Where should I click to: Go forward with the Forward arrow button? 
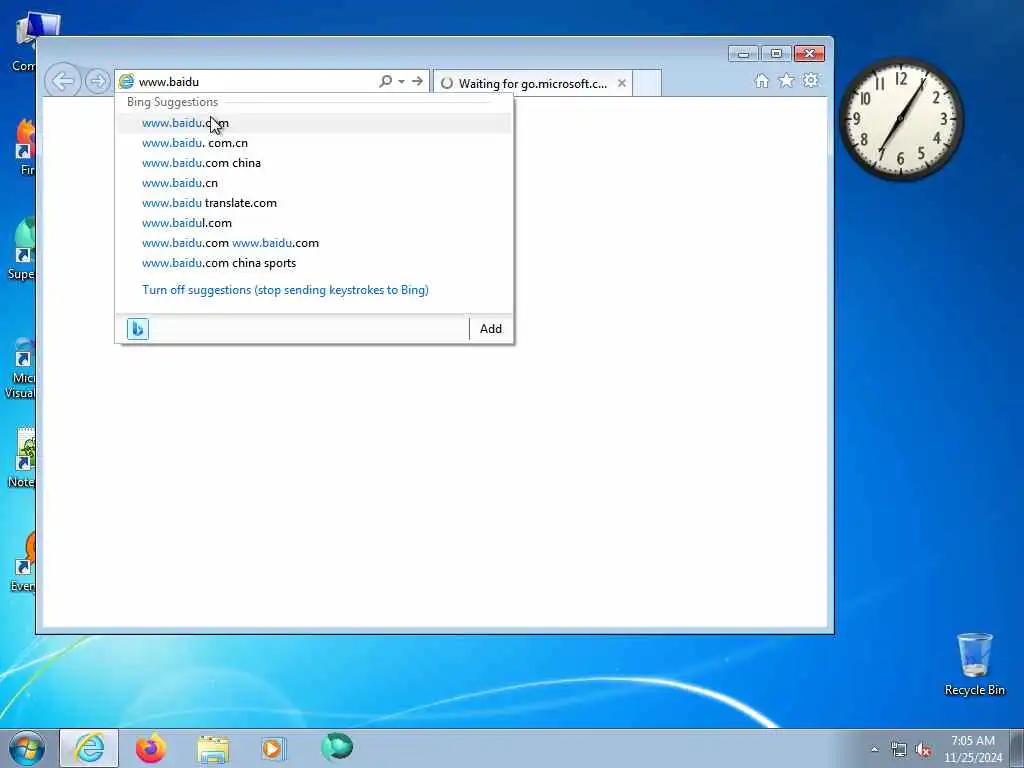coord(97,82)
